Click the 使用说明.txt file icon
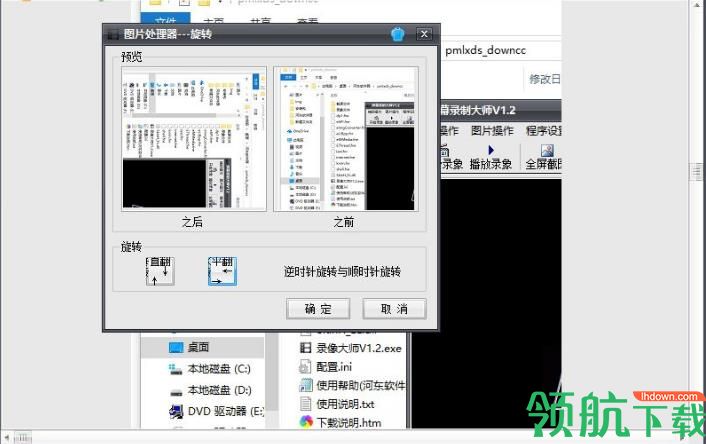The width and height of the screenshot is (706, 444). tap(305, 404)
